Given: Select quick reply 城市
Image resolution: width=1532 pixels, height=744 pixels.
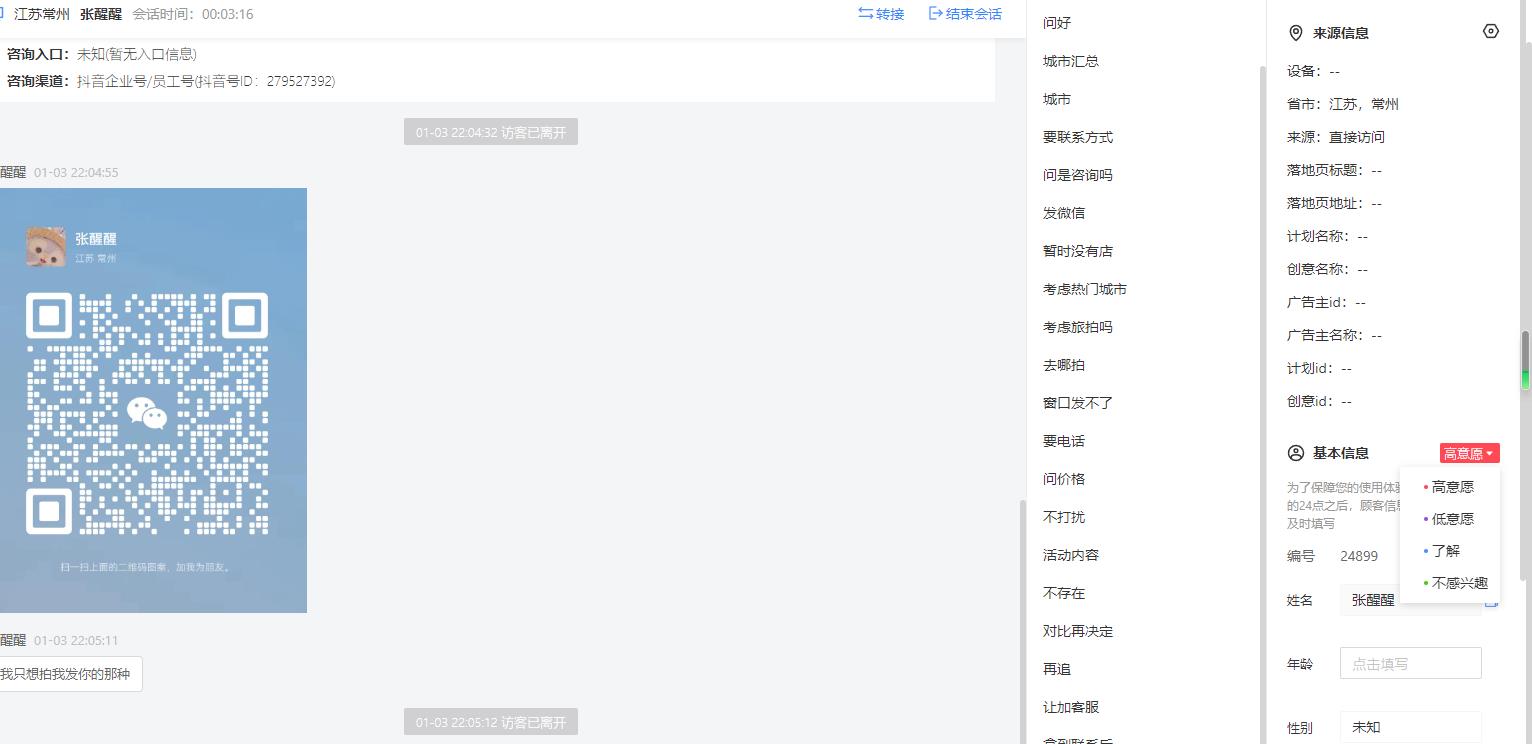Looking at the screenshot, I should click(x=1057, y=99).
